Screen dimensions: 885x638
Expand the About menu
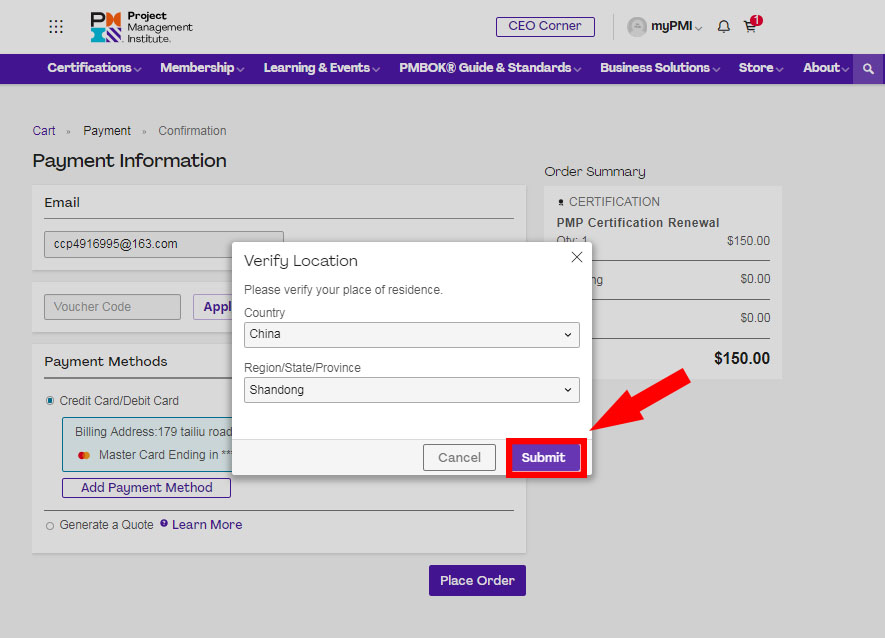coord(826,68)
